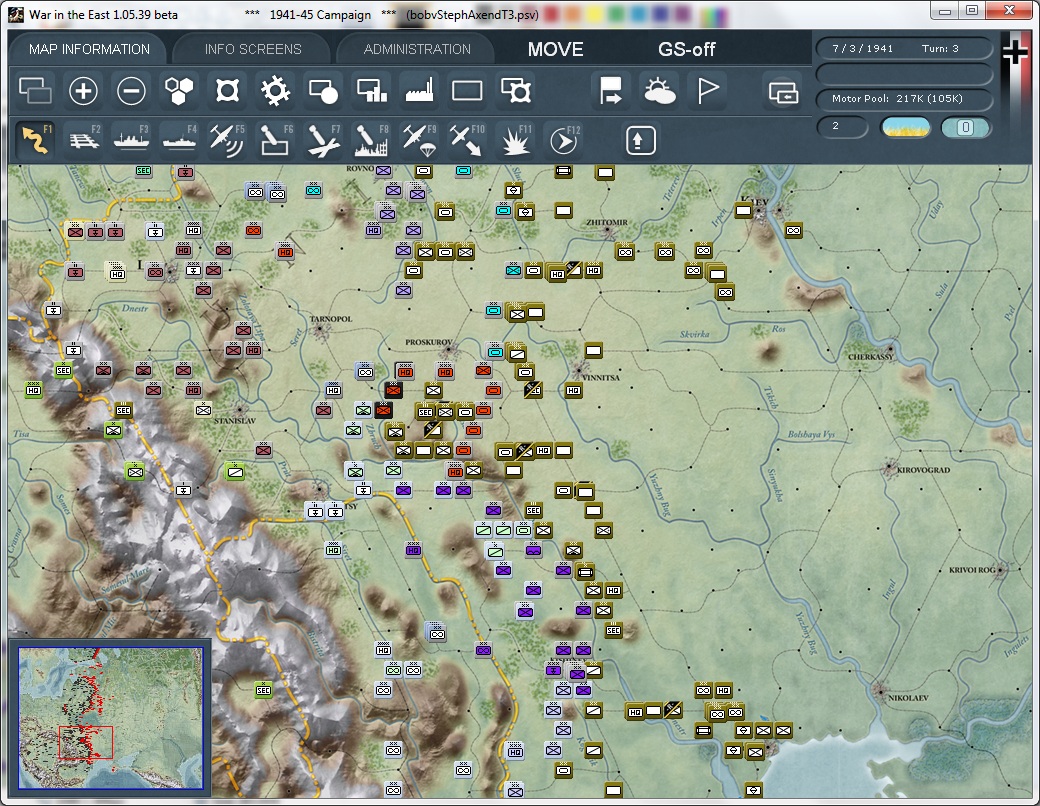
Task: Click the date 7/3/1941 field
Action: point(863,48)
